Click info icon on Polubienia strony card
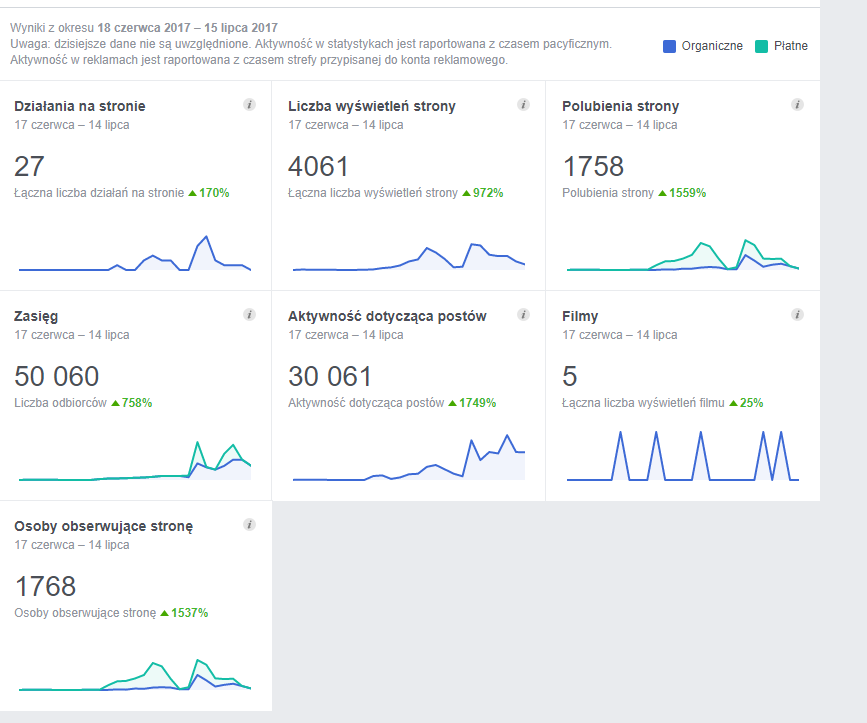 coord(797,104)
